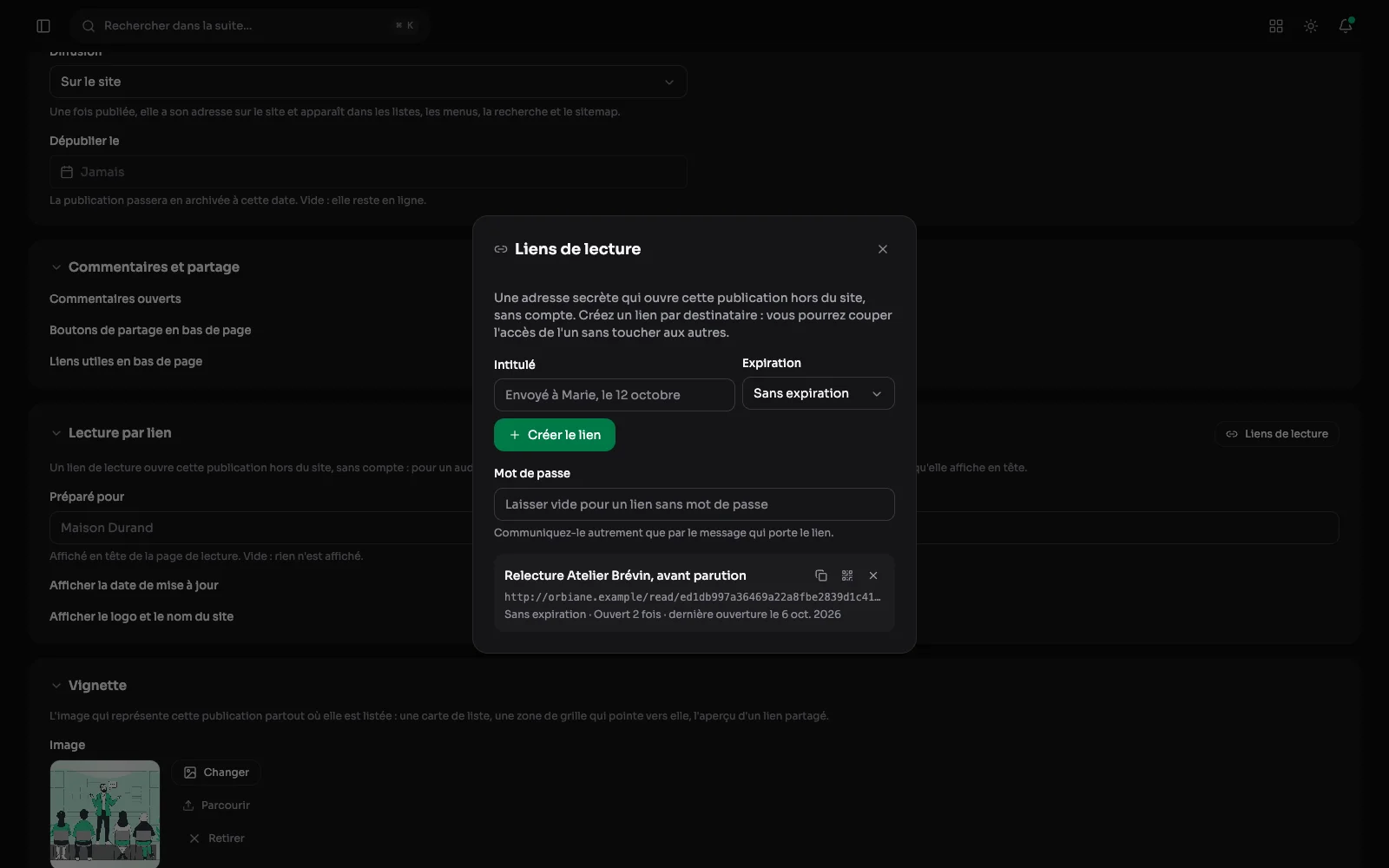1389x868 pixels.
Task: Show QR code for the Relecture Atelier Brévin link
Action: coord(847,575)
